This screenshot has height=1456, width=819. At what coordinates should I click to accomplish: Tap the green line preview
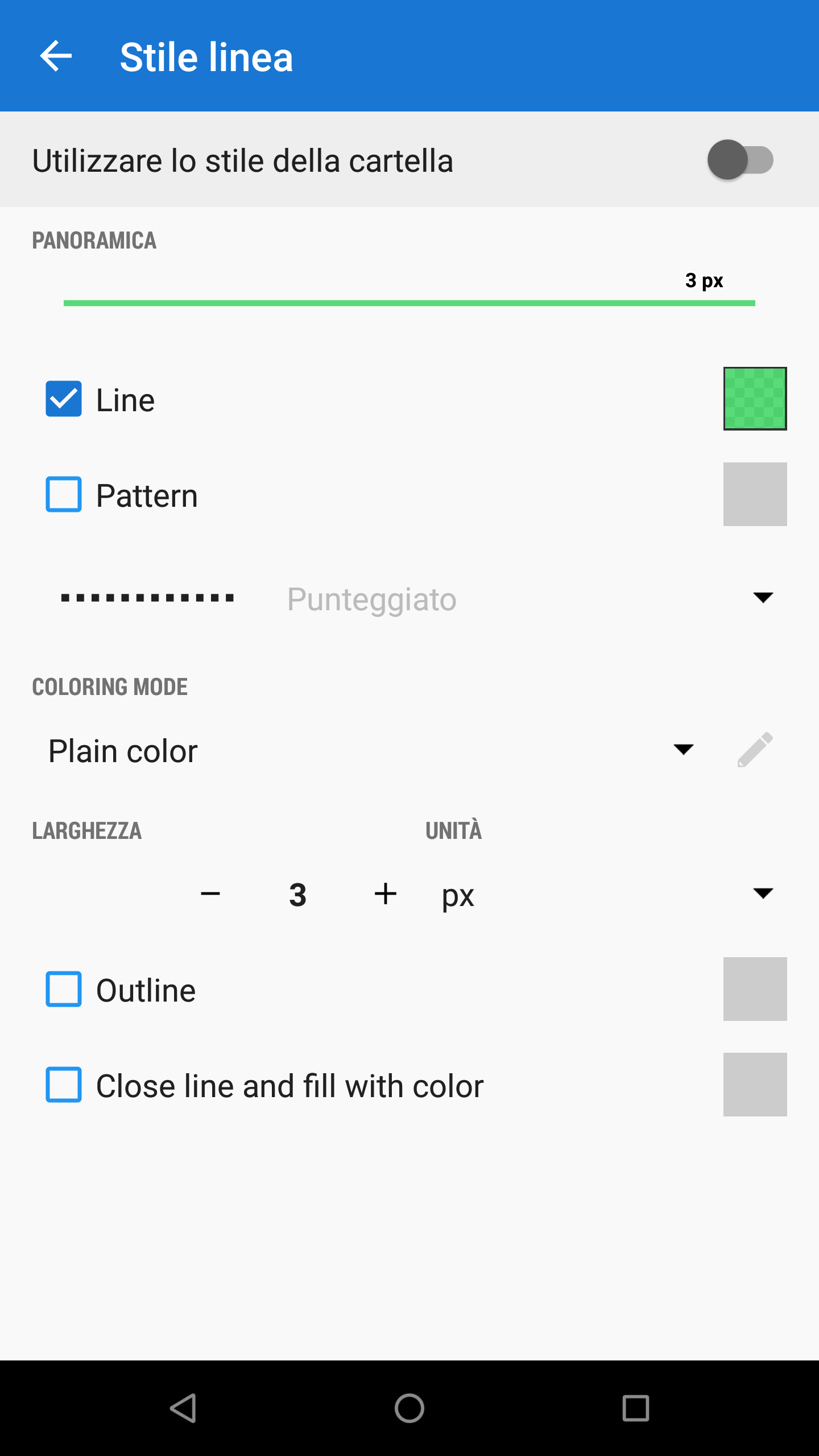tap(409, 303)
